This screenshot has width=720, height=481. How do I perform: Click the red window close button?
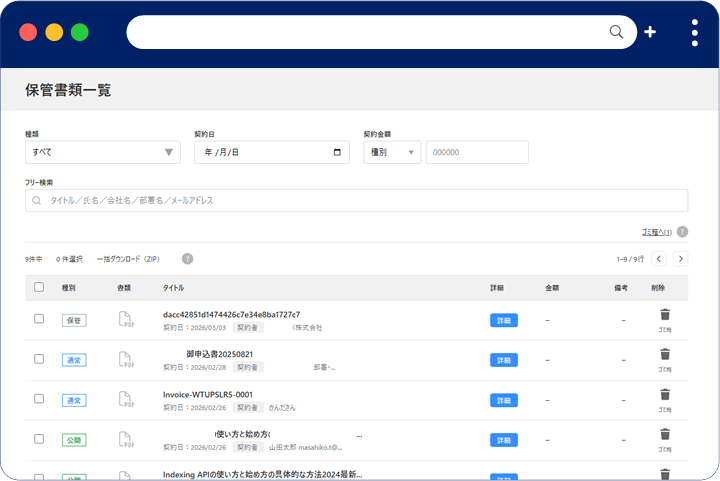tap(28, 32)
